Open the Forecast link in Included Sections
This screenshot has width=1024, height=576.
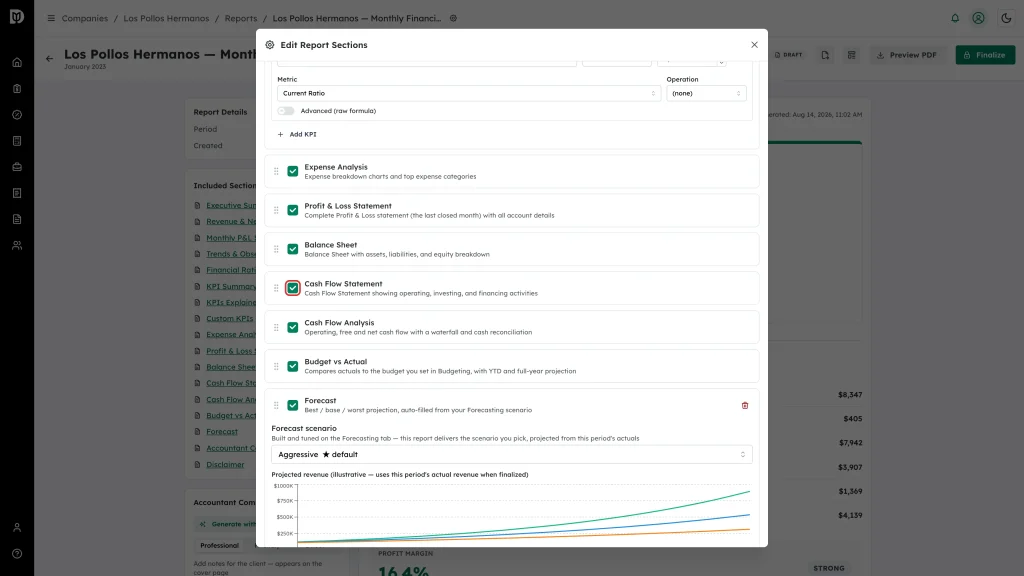222,432
